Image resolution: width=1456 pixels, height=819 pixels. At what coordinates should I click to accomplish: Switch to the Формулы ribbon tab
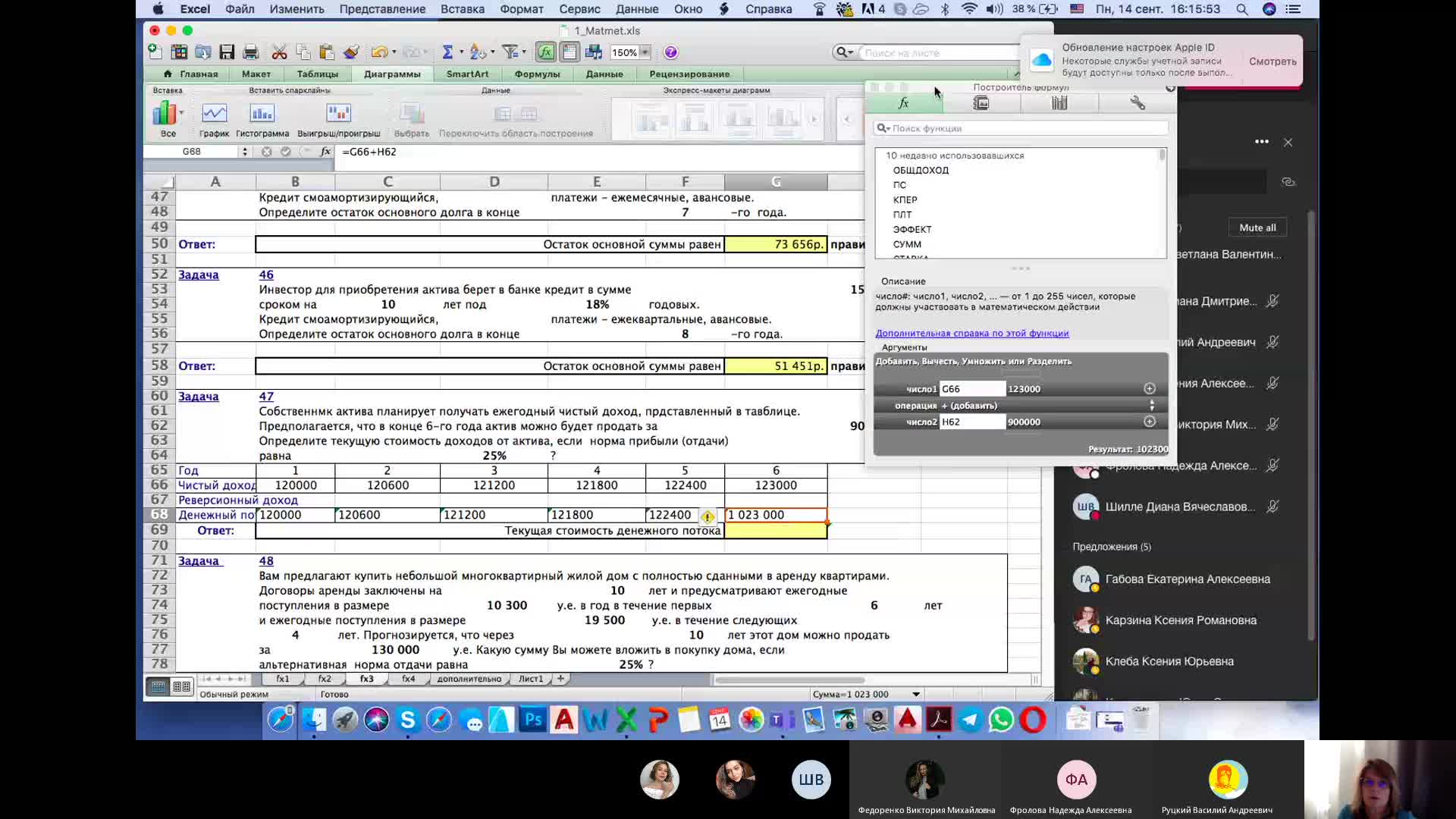pyautogui.click(x=537, y=74)
